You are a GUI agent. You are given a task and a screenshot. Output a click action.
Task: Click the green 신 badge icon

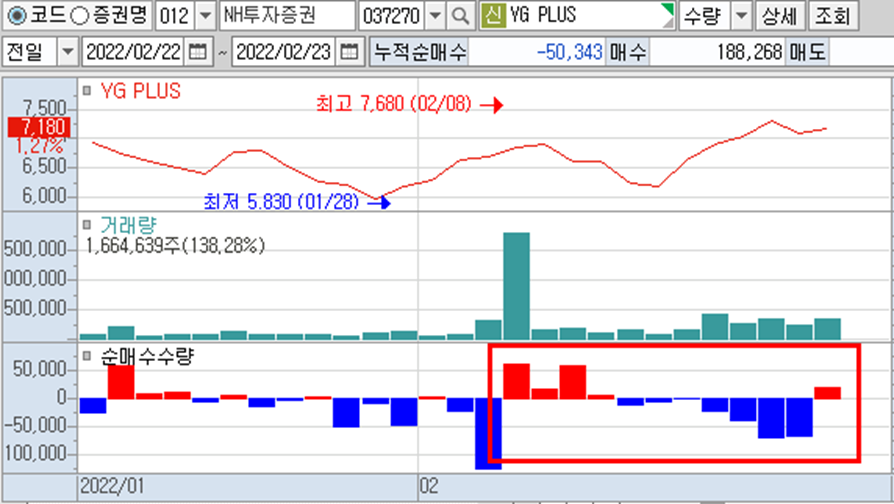pos(493,15)
